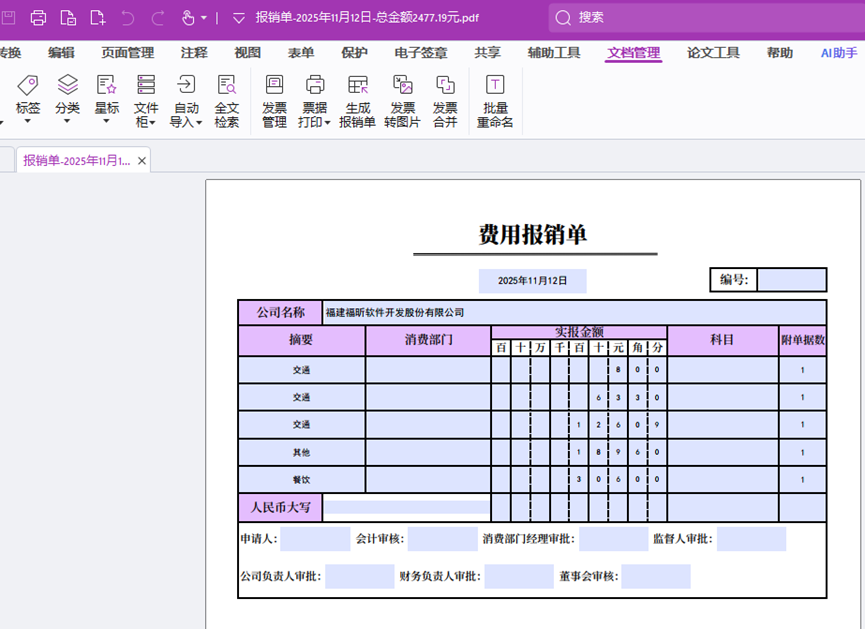Switch to the 页面管理 ribbon tab
This screenshot has height=629, width=865.
click(127, 53)
